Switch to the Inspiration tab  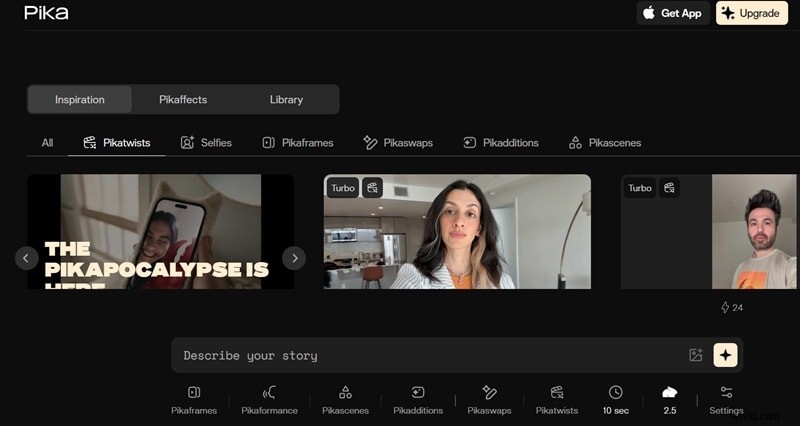click(80, 99)
